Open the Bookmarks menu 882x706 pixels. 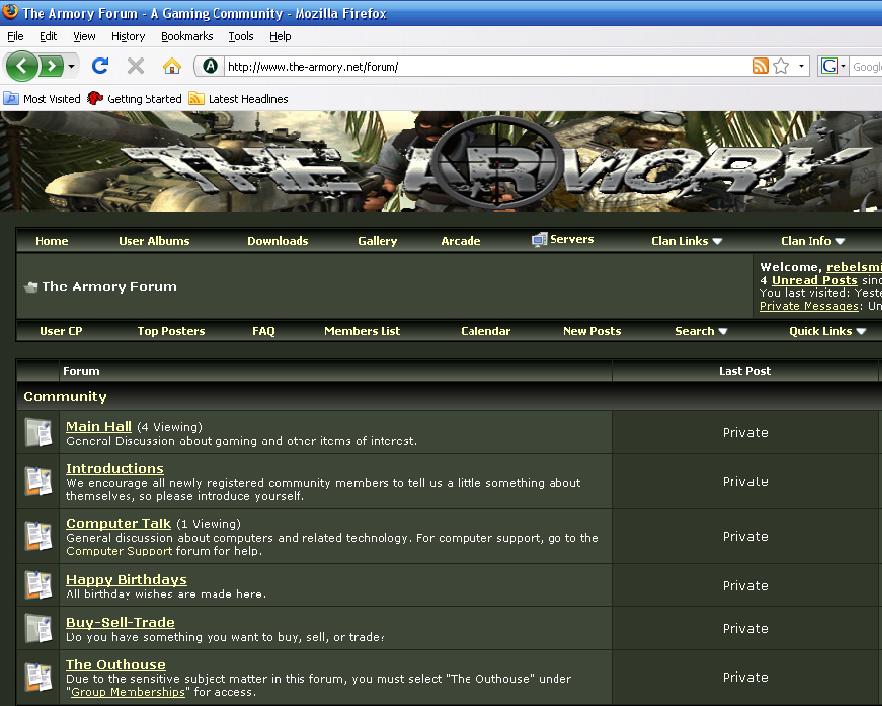tap(186, 36)
